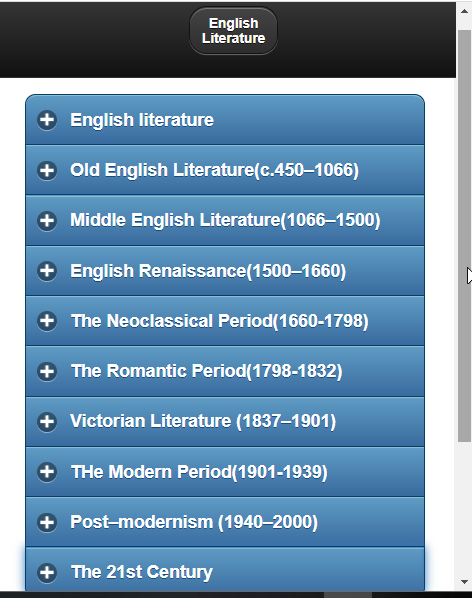Viewport: 472px width, 598px height.
Task: Click the vertical scrollbar thumb
Action: [x=464, y=236]
